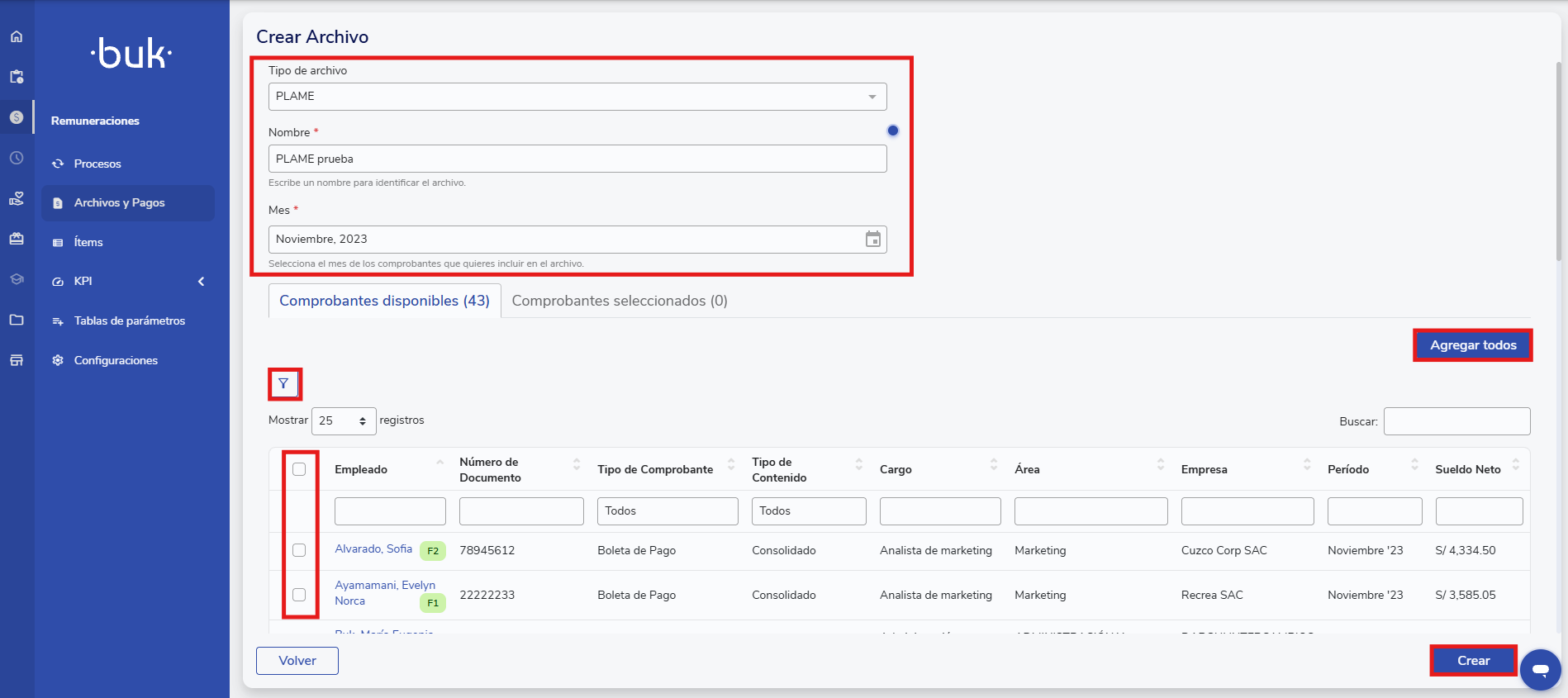Open Procesos in the sidebar menu
Viewport: 1568px width, 698px height.
click(97, 164)
